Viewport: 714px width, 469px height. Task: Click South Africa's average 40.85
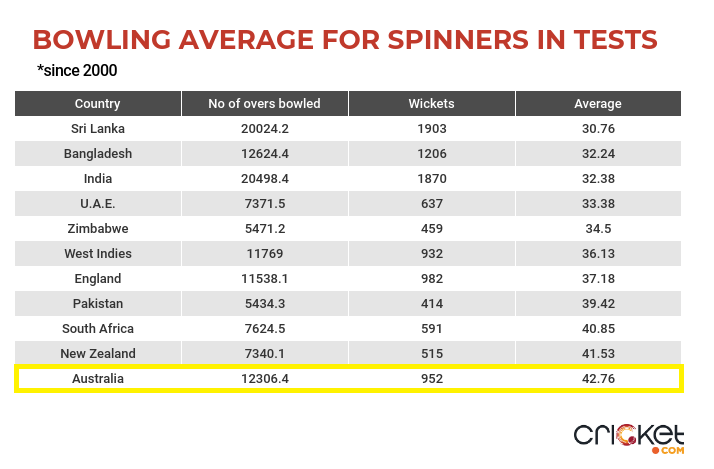coord(598,329)
